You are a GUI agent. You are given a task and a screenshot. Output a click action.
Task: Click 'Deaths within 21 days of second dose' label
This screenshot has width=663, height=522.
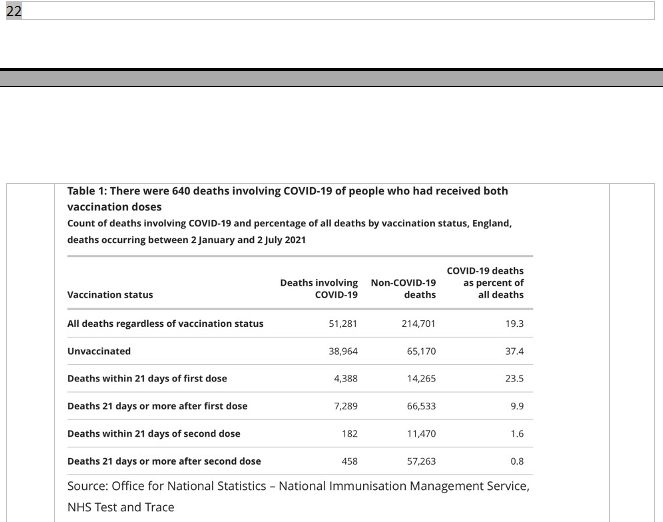pos(153,433)
